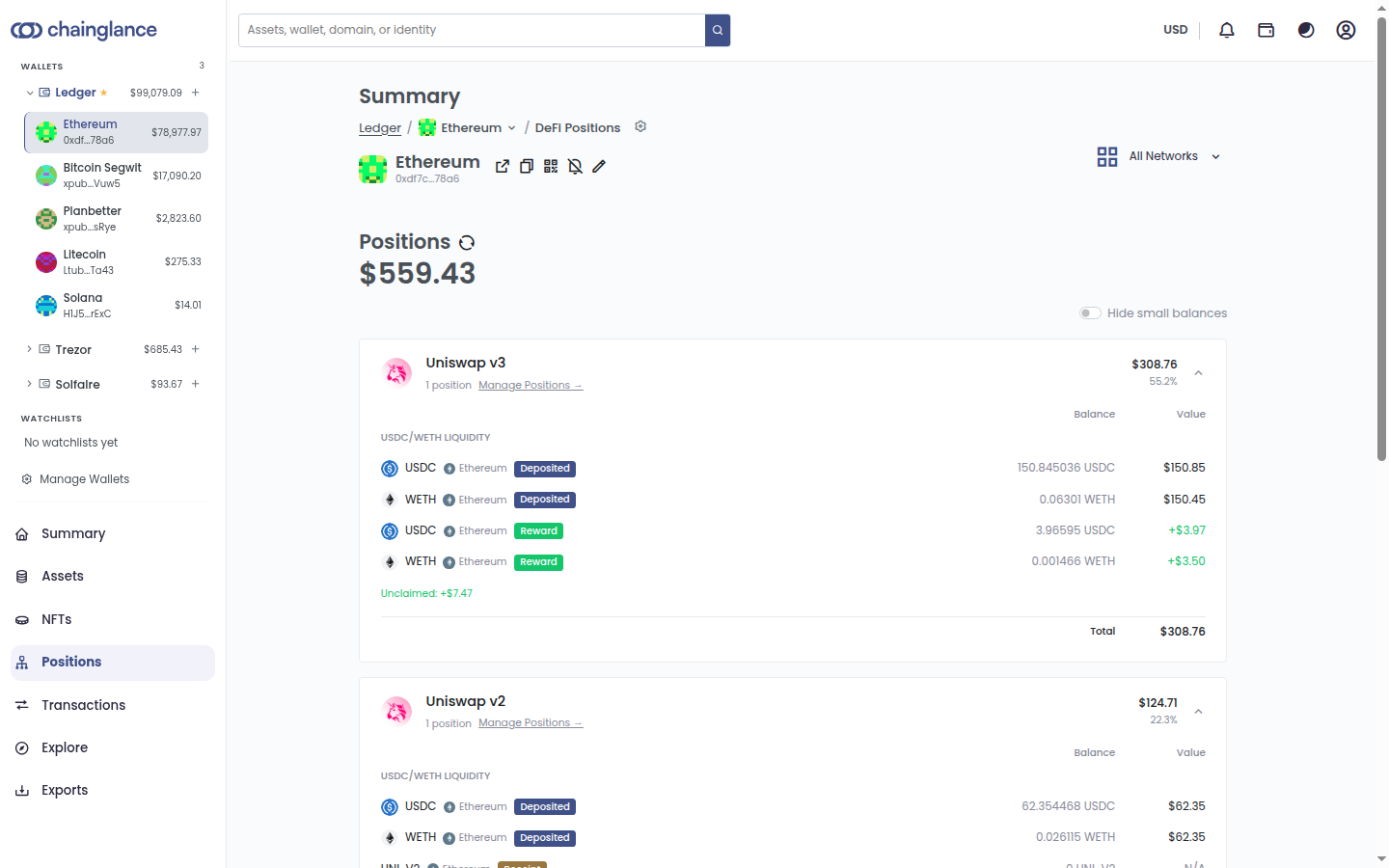
Task: Click DeFi Positions breadcrumb
Action: pos(578,128)
